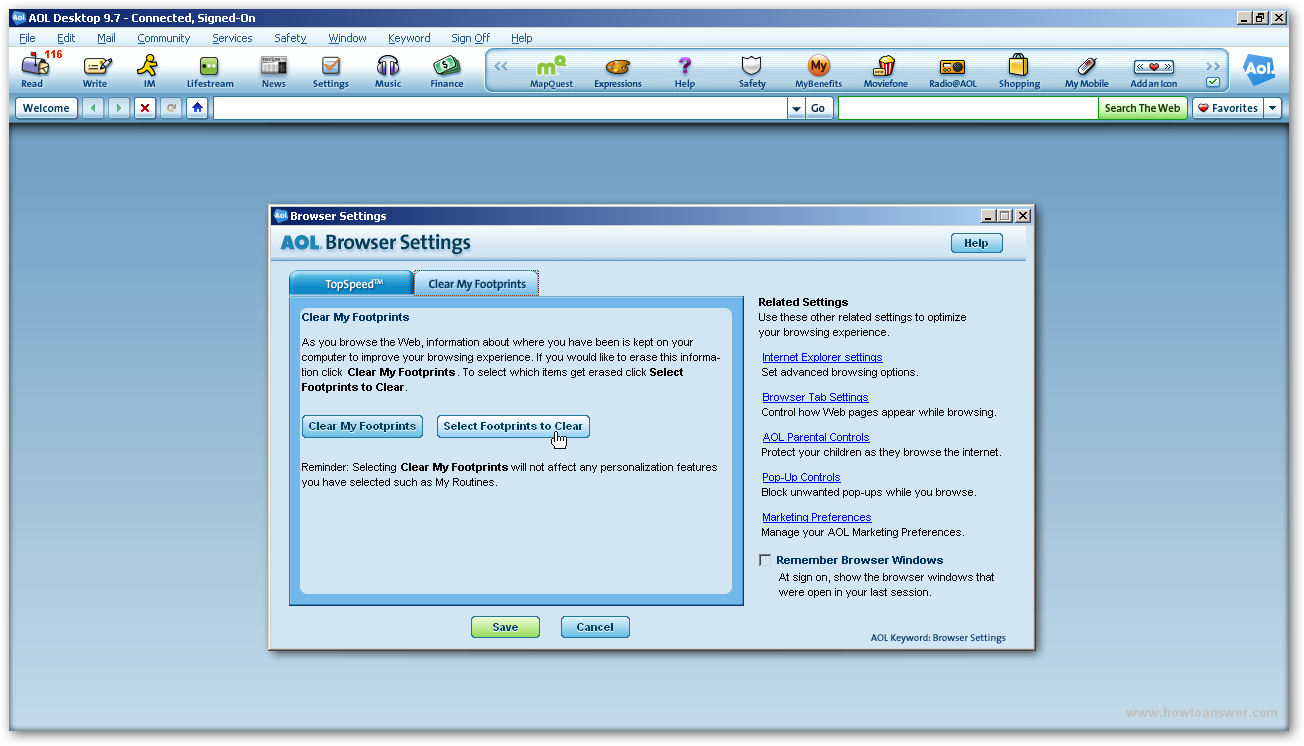Image resolution: width=1304 pixels, height=746 pixels.
Task: Click the Clear My Footprints button
Action: pyautogui.click(x=362, y=426)
